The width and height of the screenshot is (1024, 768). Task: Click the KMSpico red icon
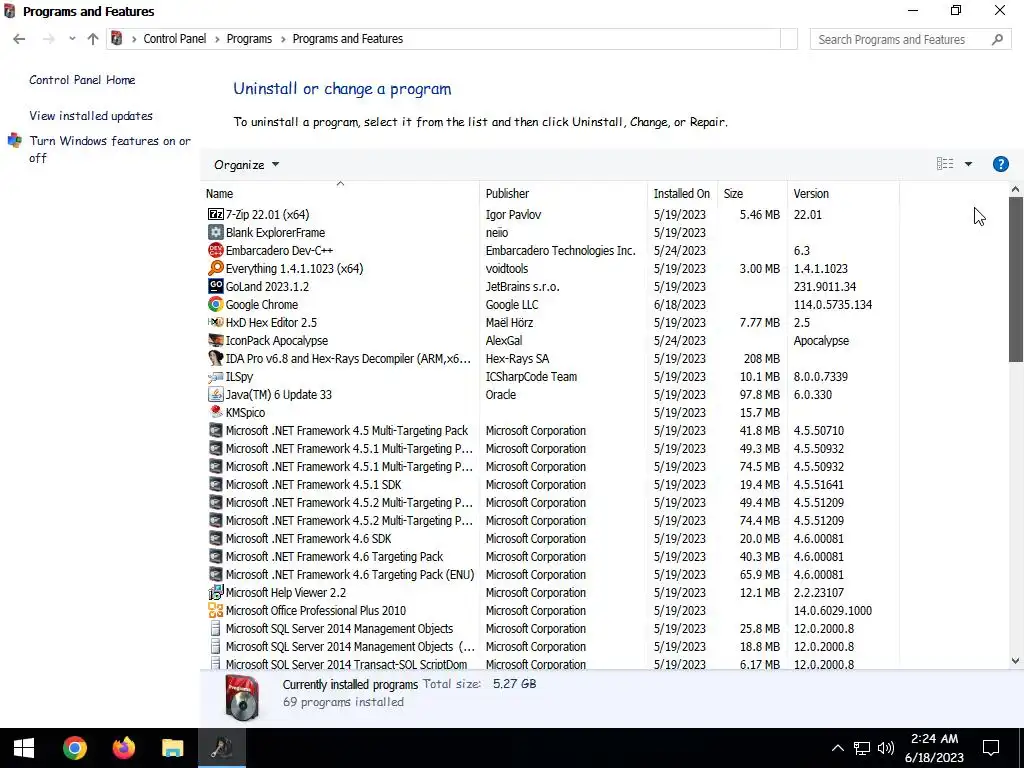point(216,411)
